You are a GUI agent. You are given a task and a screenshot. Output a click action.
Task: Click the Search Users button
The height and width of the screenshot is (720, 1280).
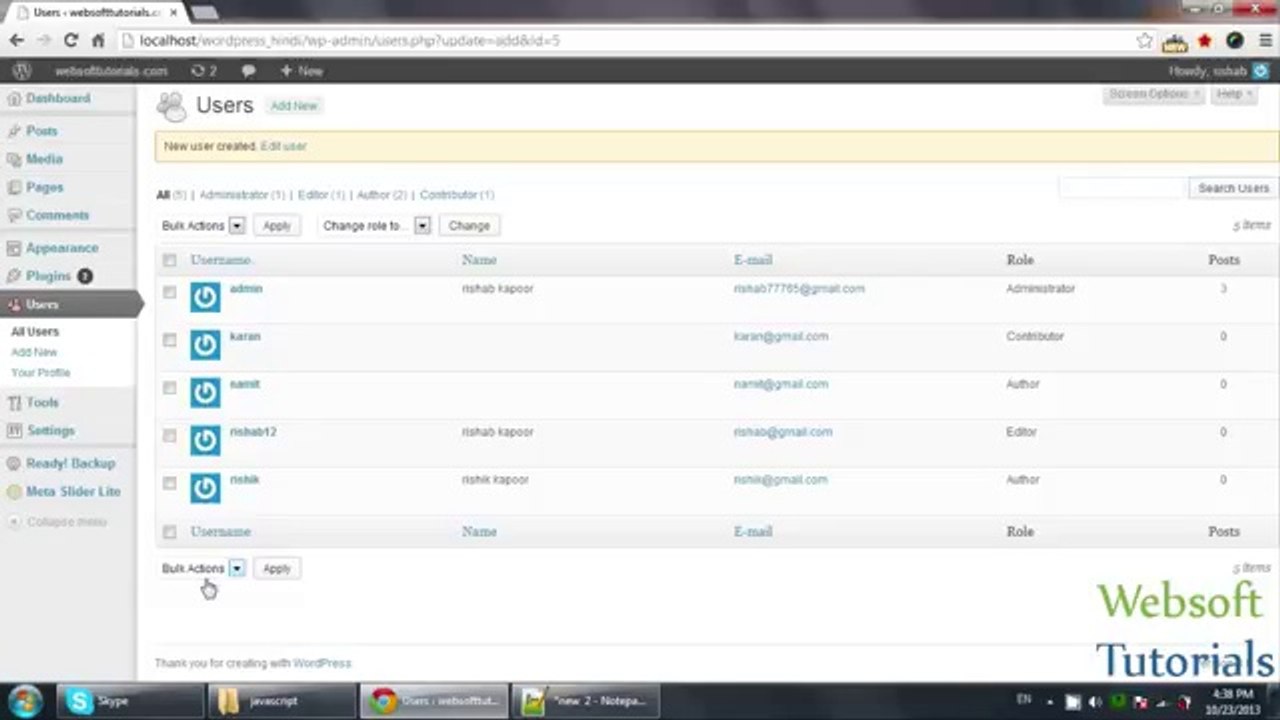[1233, 188]
